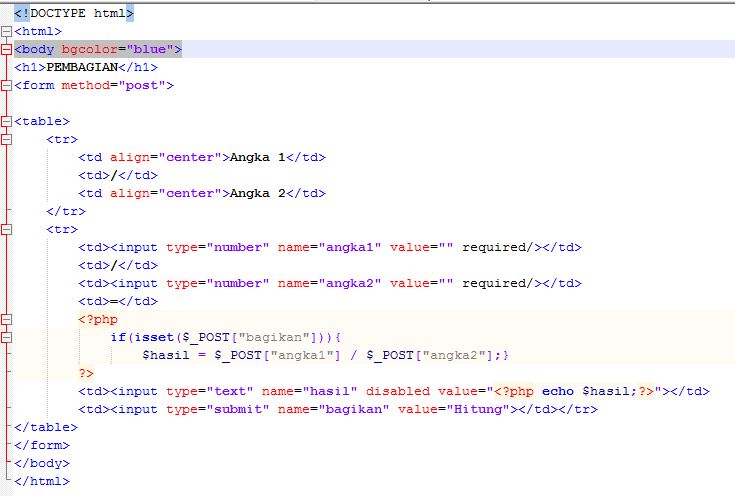Collapse the <html> fold marker

coord(6,31)
